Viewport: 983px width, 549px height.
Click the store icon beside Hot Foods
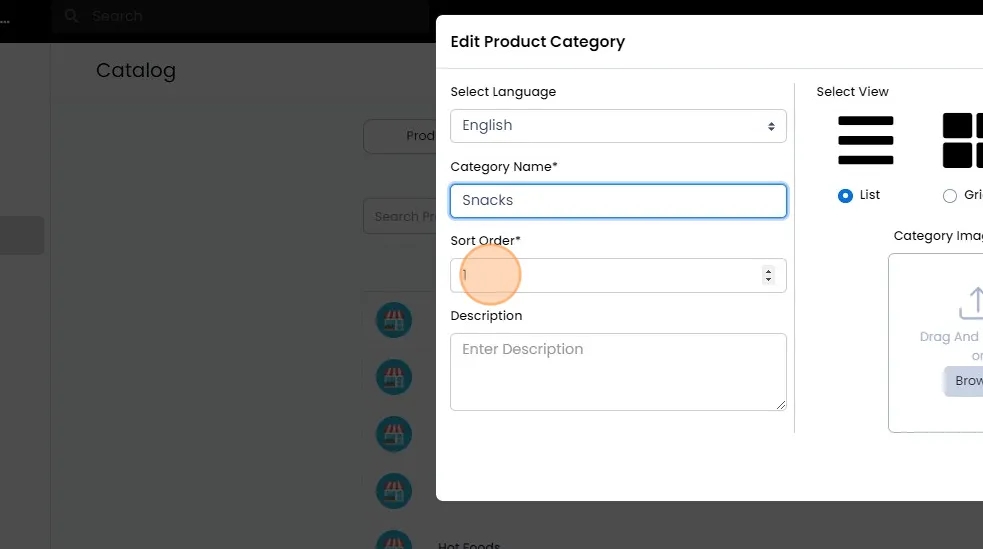[394, 540]
